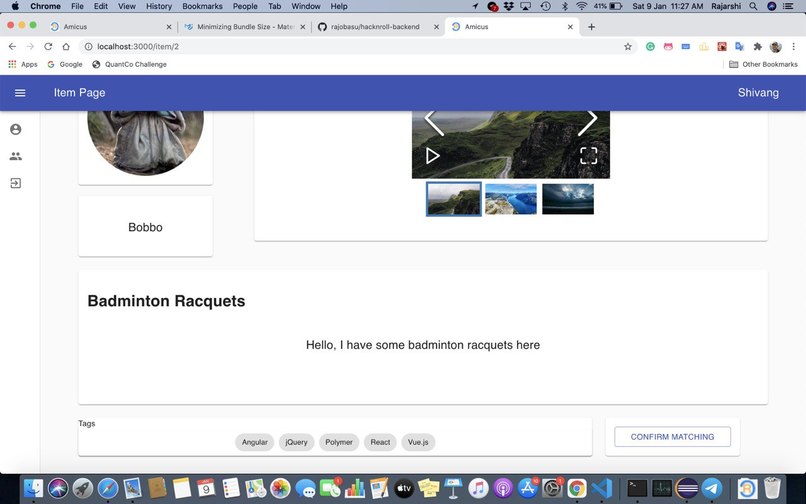Switch to the rajobasu/hacknroll-backend tab
Image resolution: width=806 pixels, height=504 pixels.
(x=378, y=27)
